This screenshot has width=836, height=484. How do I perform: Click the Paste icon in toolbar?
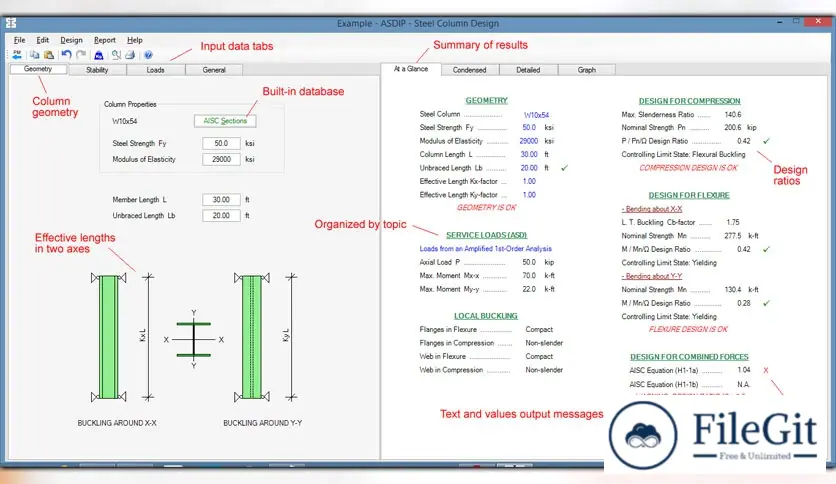coord(49,54)
